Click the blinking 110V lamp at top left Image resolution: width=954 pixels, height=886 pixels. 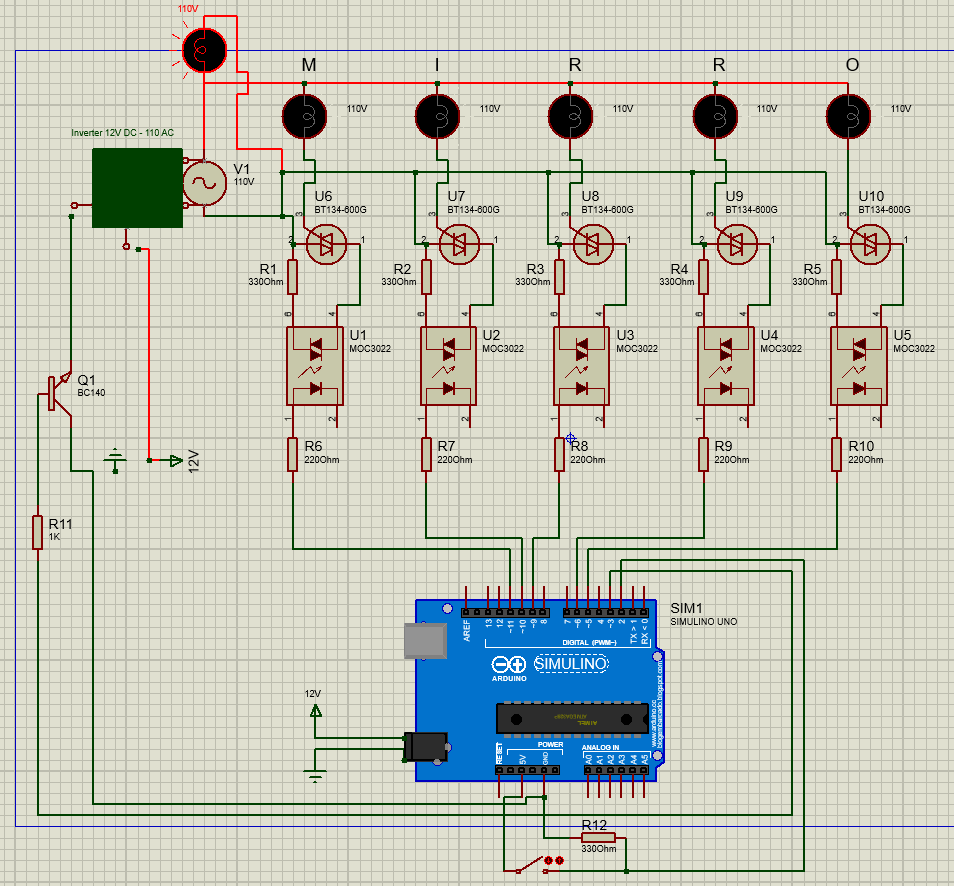(x=204, y=47)
